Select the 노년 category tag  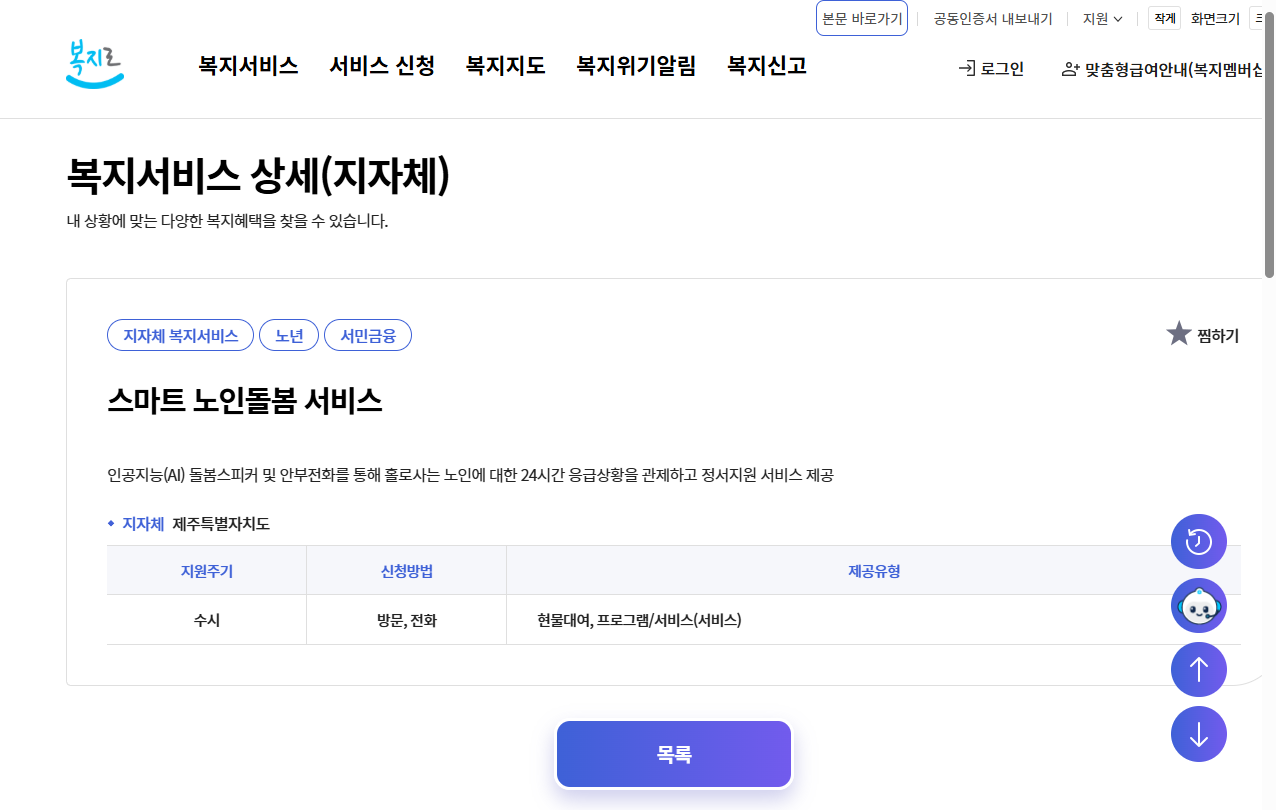pos(289,335)
